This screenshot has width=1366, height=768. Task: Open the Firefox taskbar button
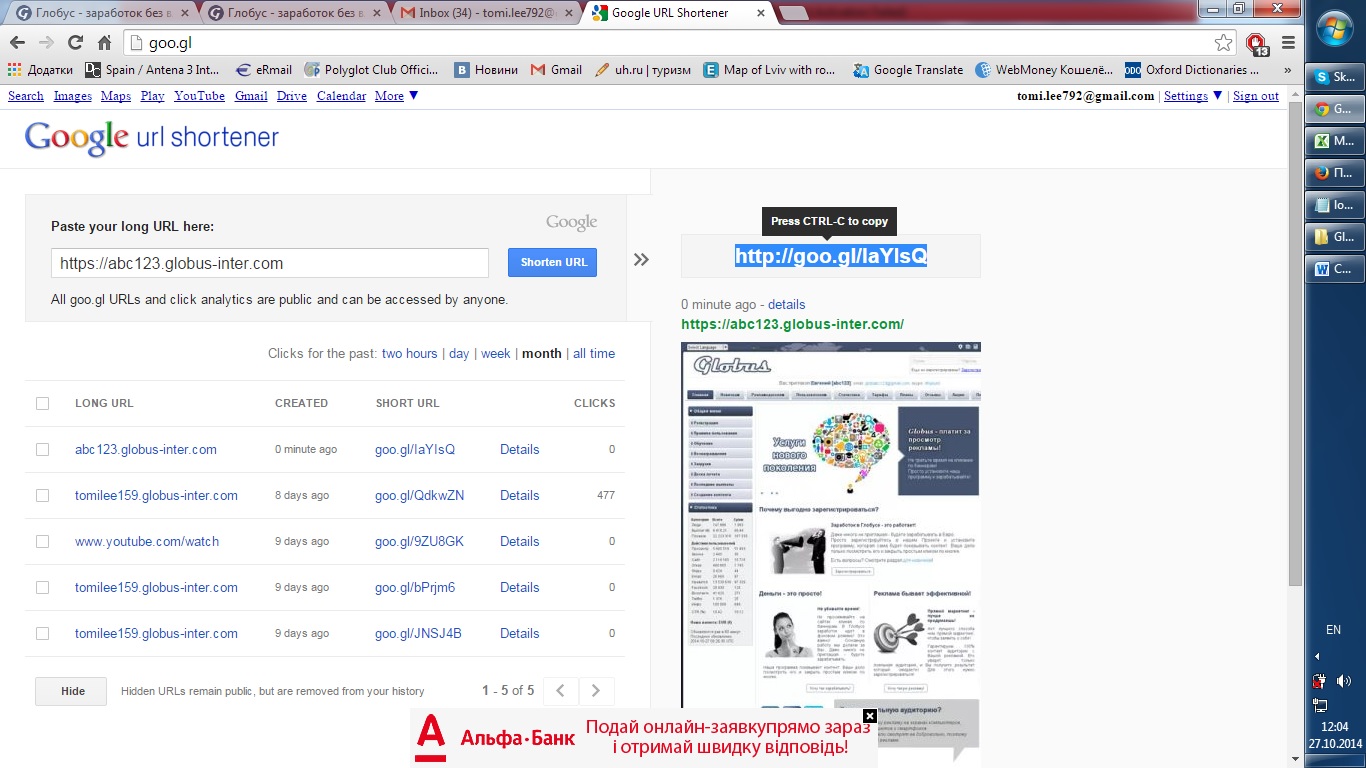pos(1334,173)
